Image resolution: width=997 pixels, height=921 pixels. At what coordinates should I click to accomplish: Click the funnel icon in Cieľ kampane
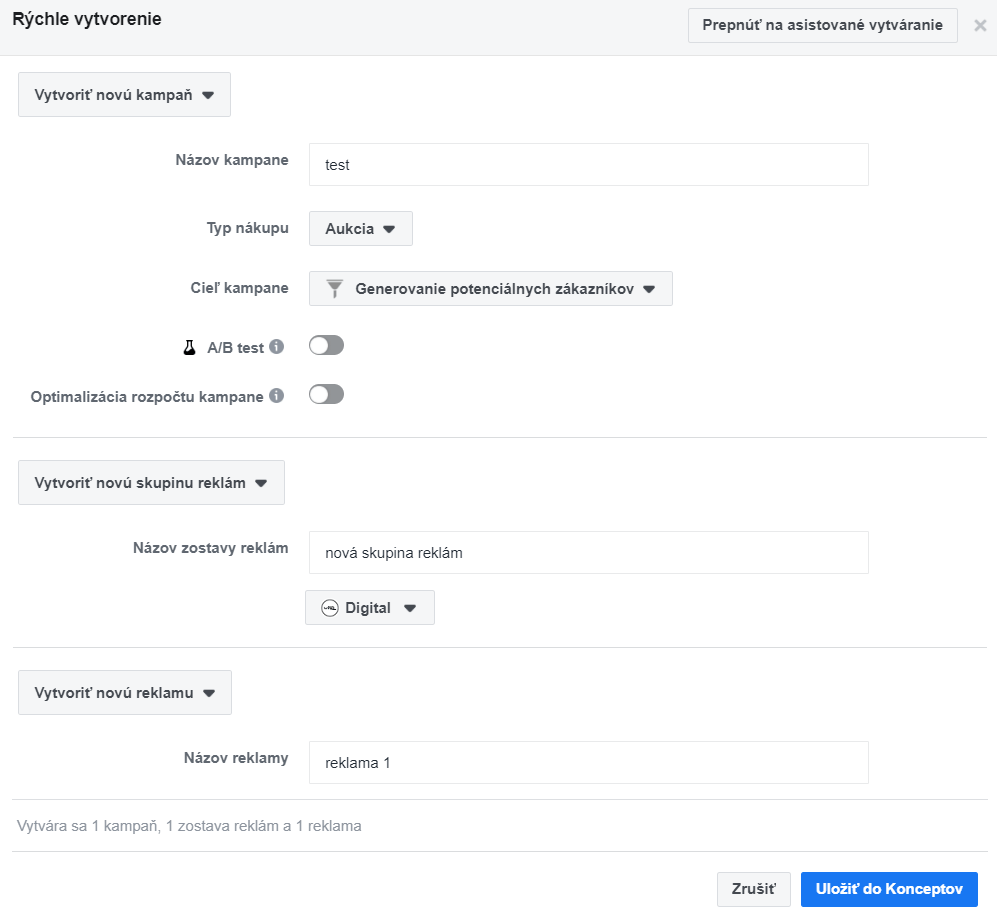click(335, 289)
